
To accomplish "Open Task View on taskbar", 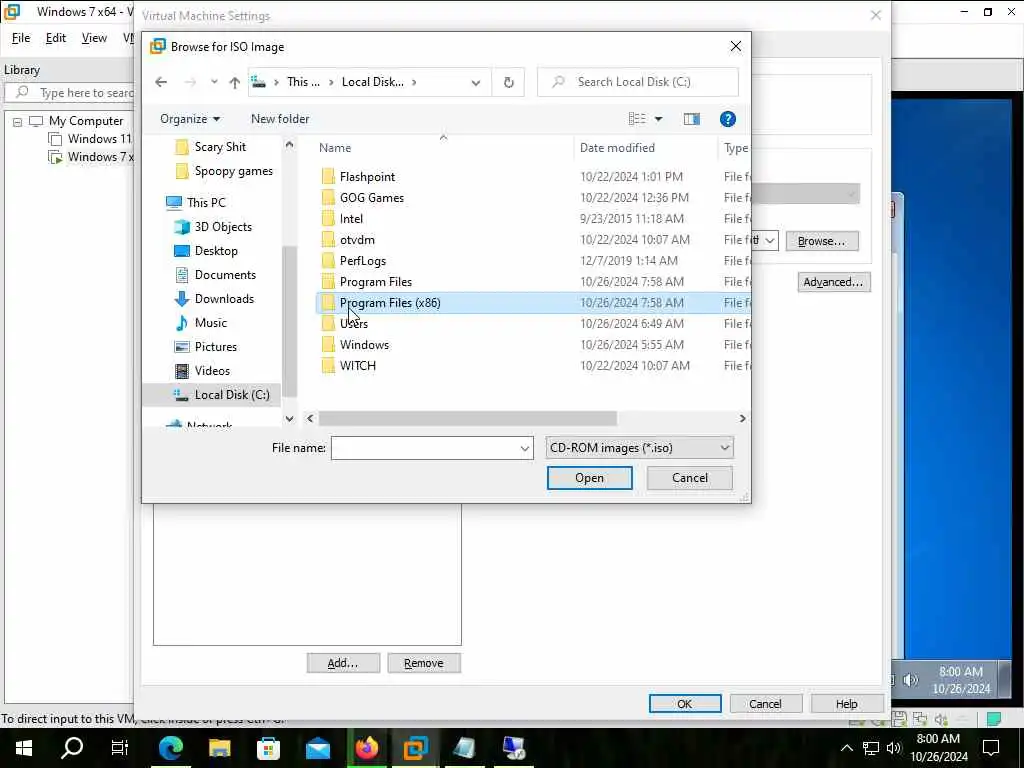I will (120, 748).
